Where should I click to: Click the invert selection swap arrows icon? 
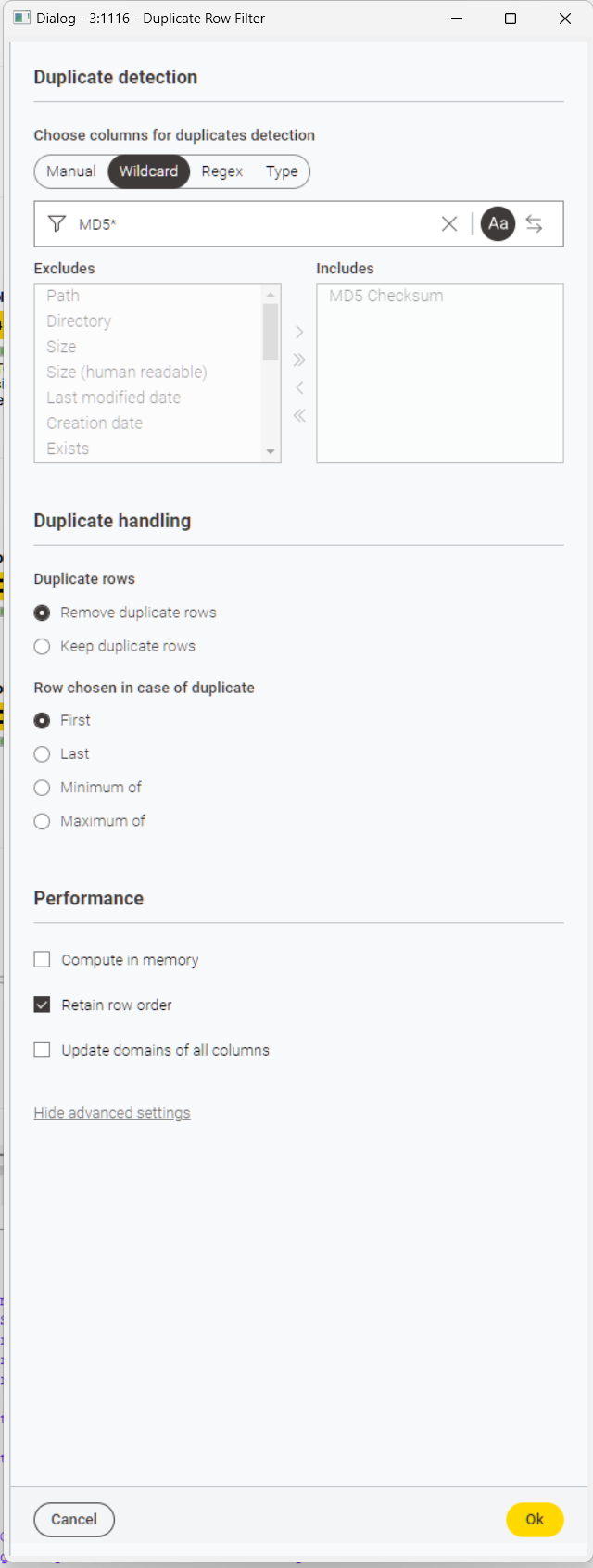click(x=535, y=223)
